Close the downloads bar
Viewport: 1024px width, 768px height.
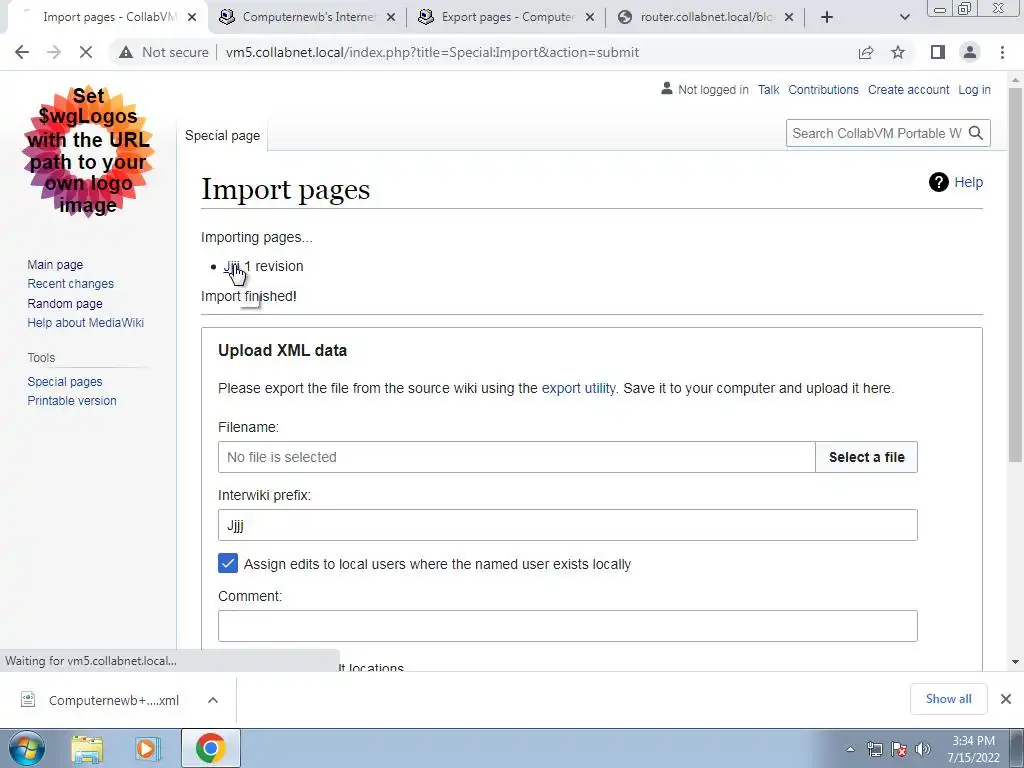coord(1006,699)
